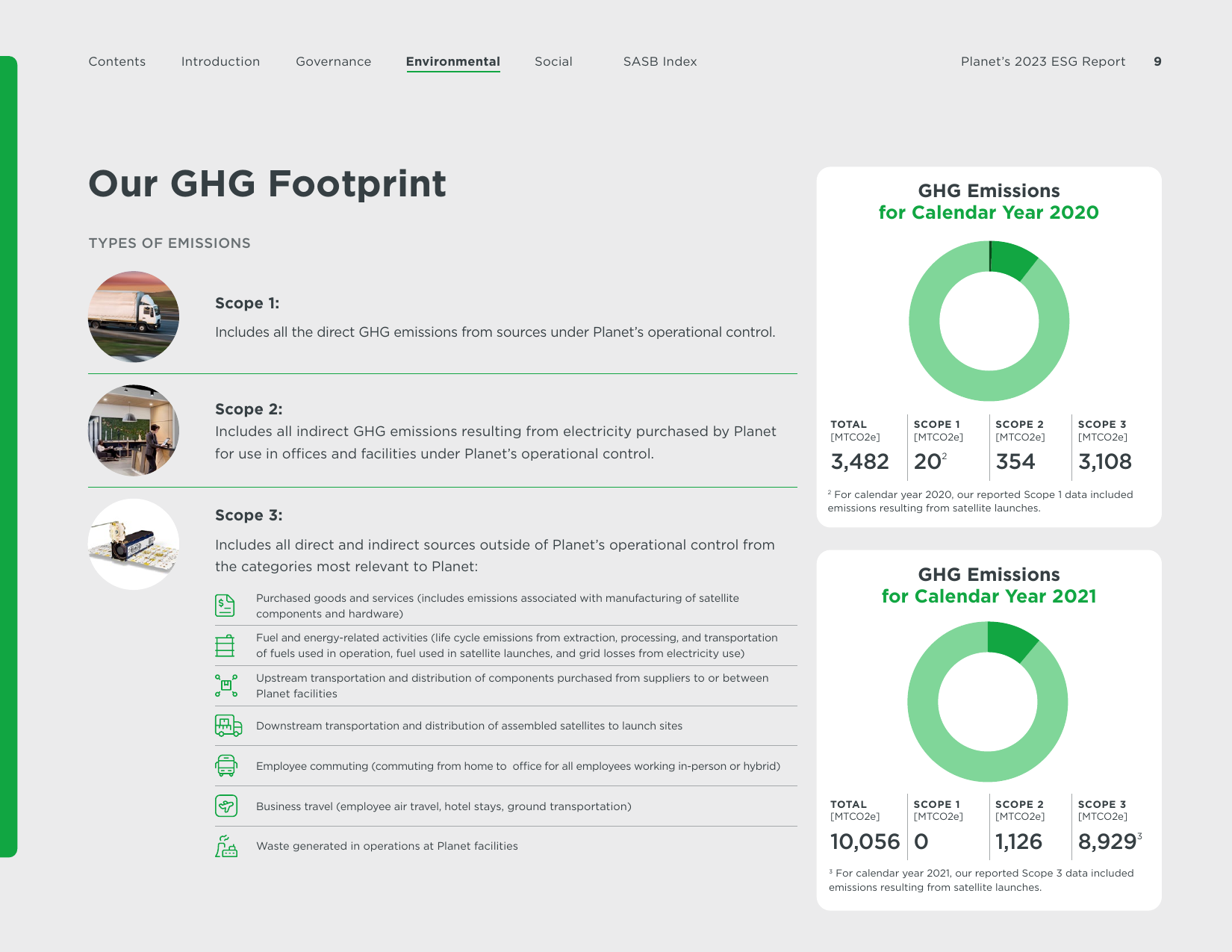This screenshot has height=952, width=1232.
Task: Click the "Waste generated in operations" line
Action: point(387,846)
